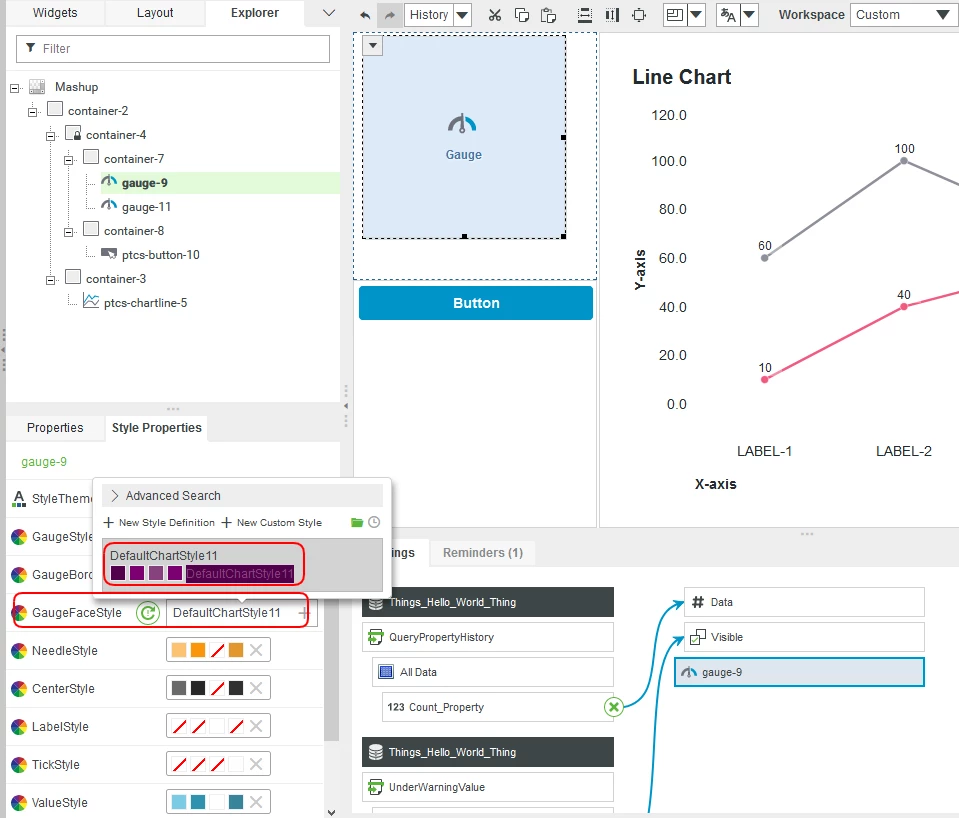The width and height of the screenshot is (959, 818).
Task: Click the undo arrow in toolbar
Action: click(x=365, y=15)
